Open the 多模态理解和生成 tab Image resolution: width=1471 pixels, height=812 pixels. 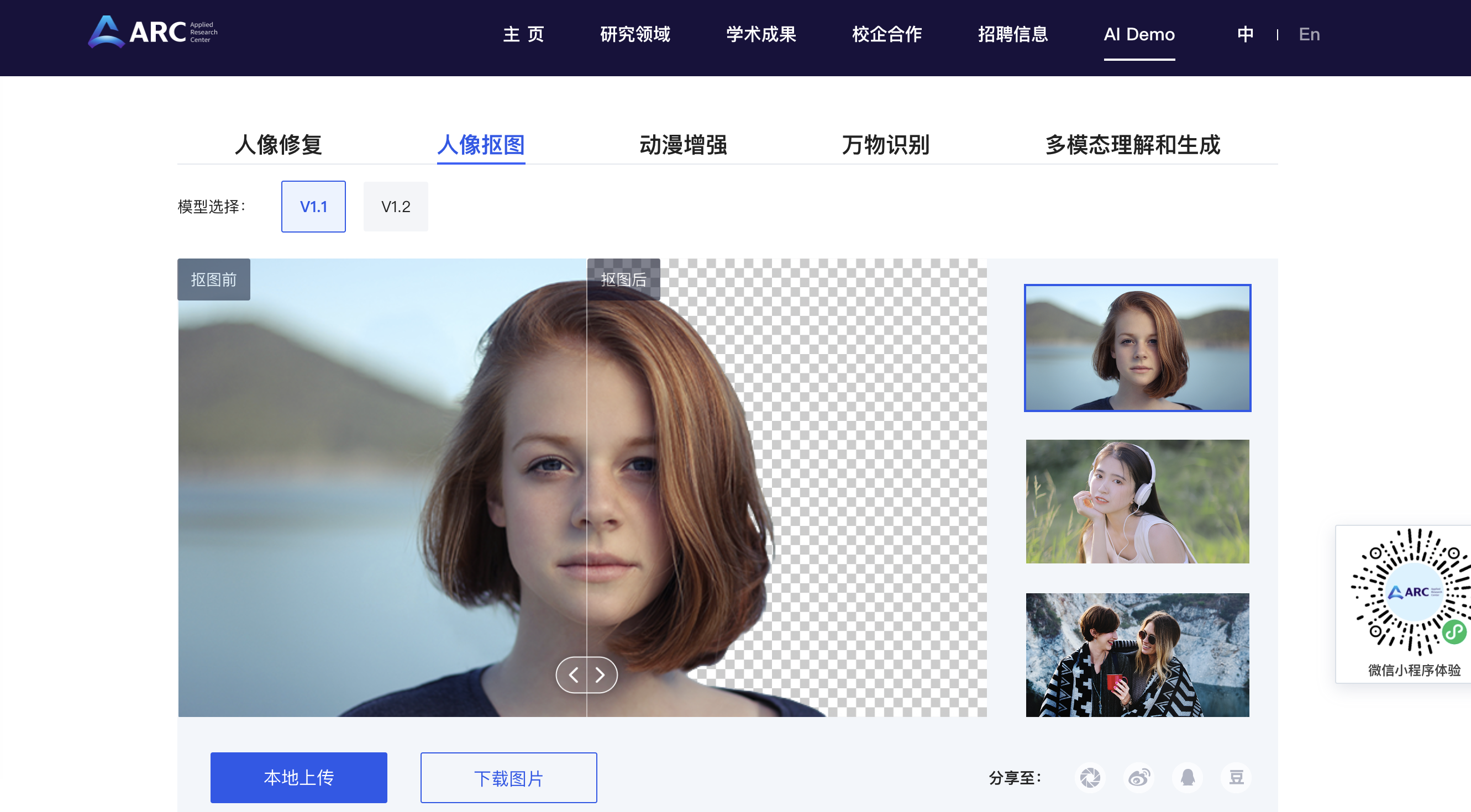coord(1132,144)
